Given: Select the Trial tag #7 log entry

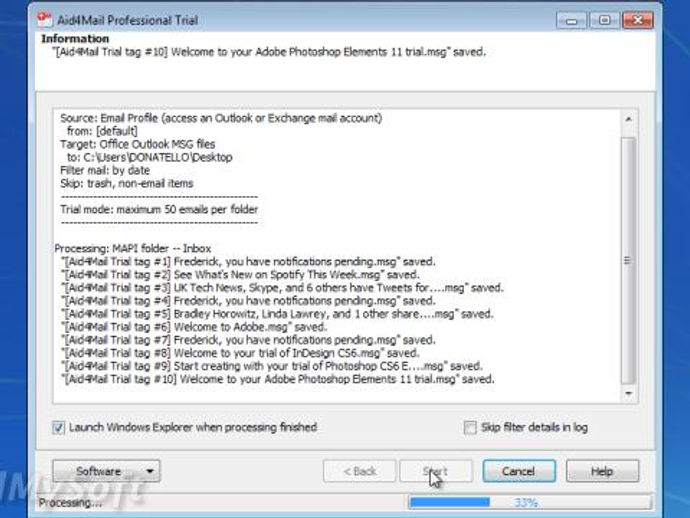Looking at the screenshot, I should (248, 340).
